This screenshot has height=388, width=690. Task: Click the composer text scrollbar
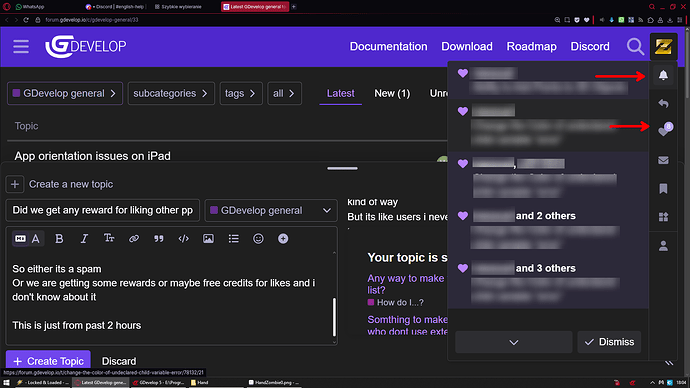tap(334, 317)
